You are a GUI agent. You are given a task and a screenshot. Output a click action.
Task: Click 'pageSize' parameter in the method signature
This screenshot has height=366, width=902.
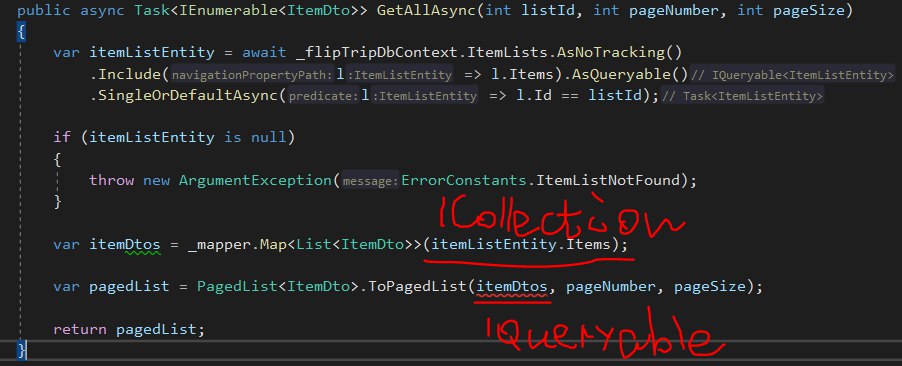(809, 10)
